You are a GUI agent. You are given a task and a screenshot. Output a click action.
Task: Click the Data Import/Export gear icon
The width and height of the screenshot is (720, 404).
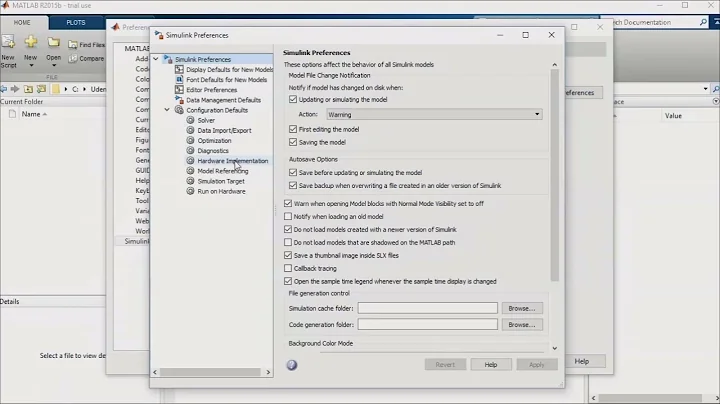(190, 130)
